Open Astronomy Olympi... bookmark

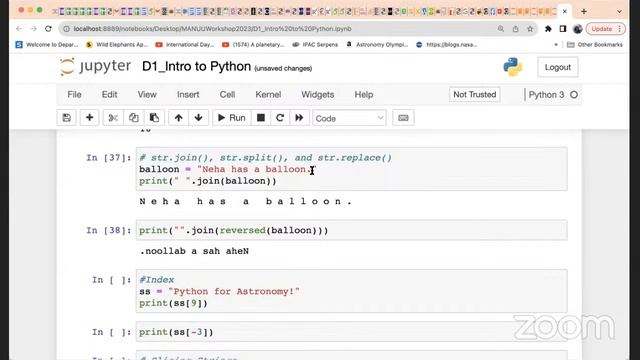pos(377,44)
